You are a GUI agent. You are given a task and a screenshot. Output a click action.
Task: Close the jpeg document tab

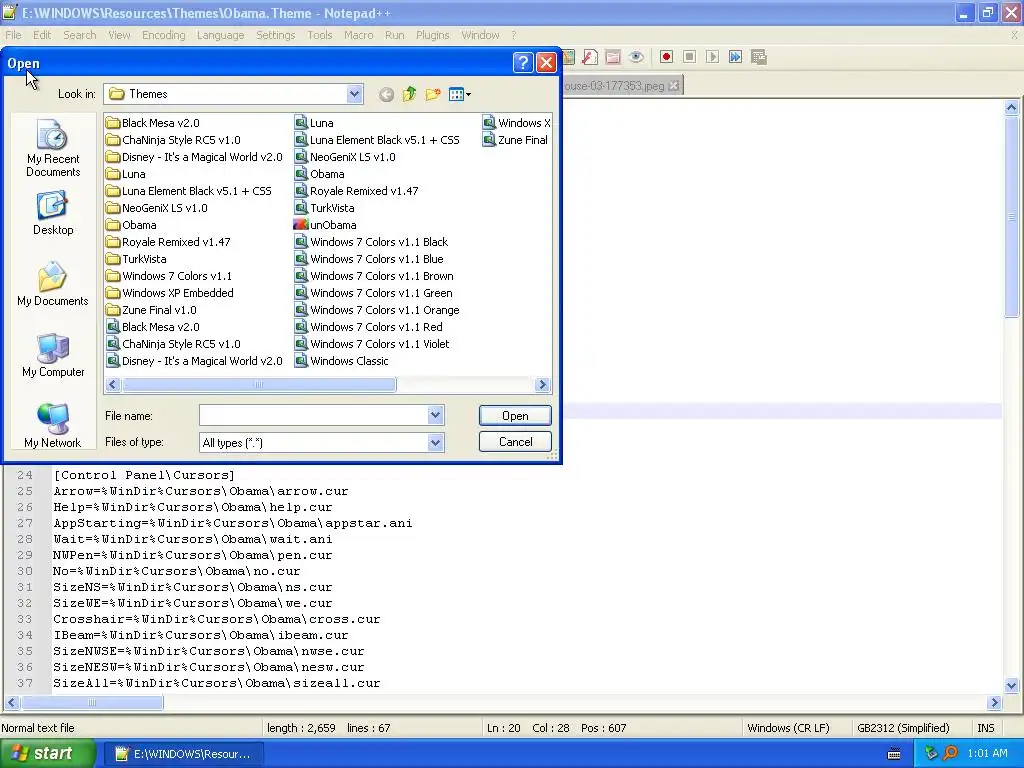coord(674,86)
